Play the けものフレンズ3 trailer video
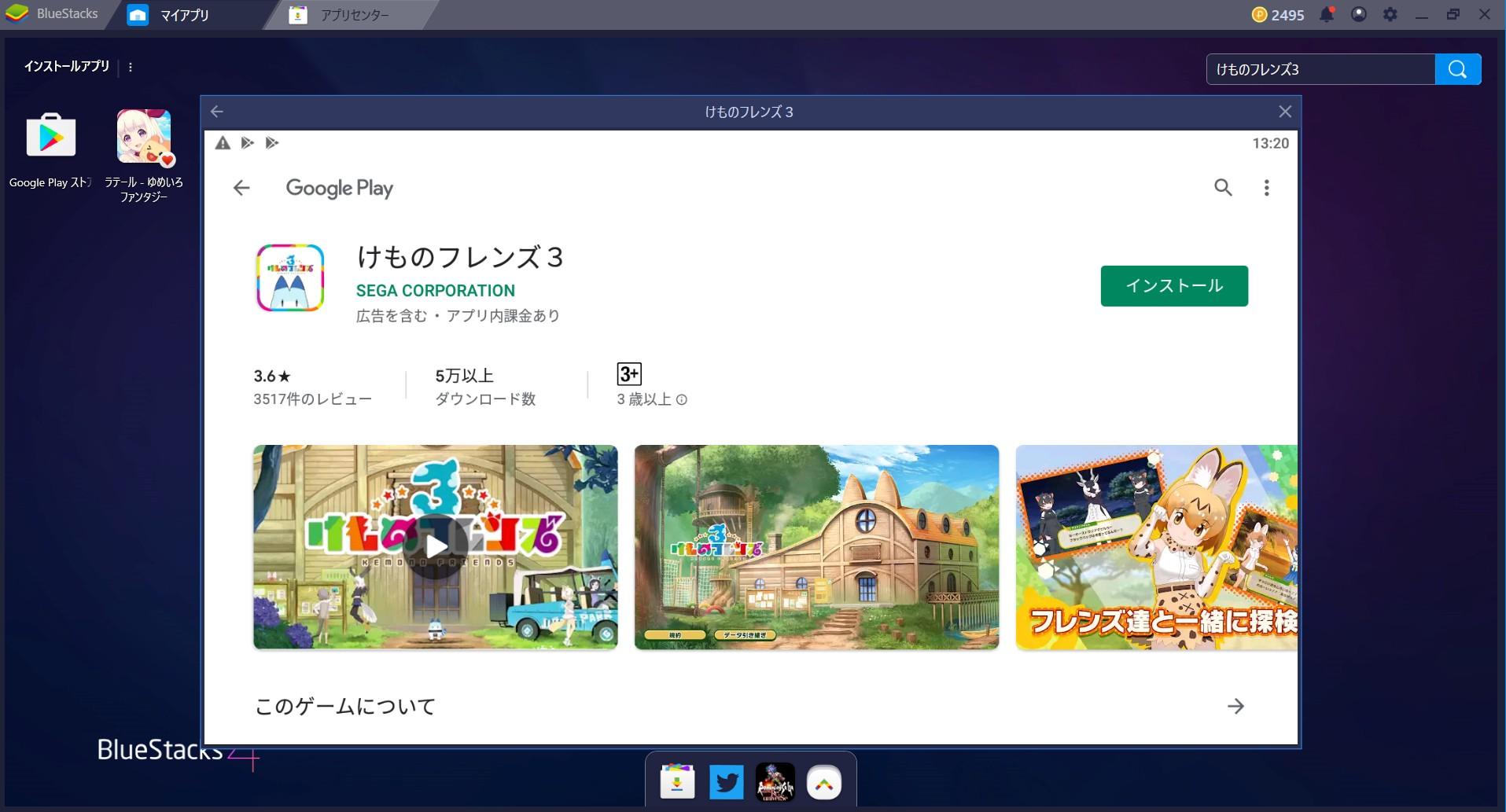 click(x=436, y=547)
